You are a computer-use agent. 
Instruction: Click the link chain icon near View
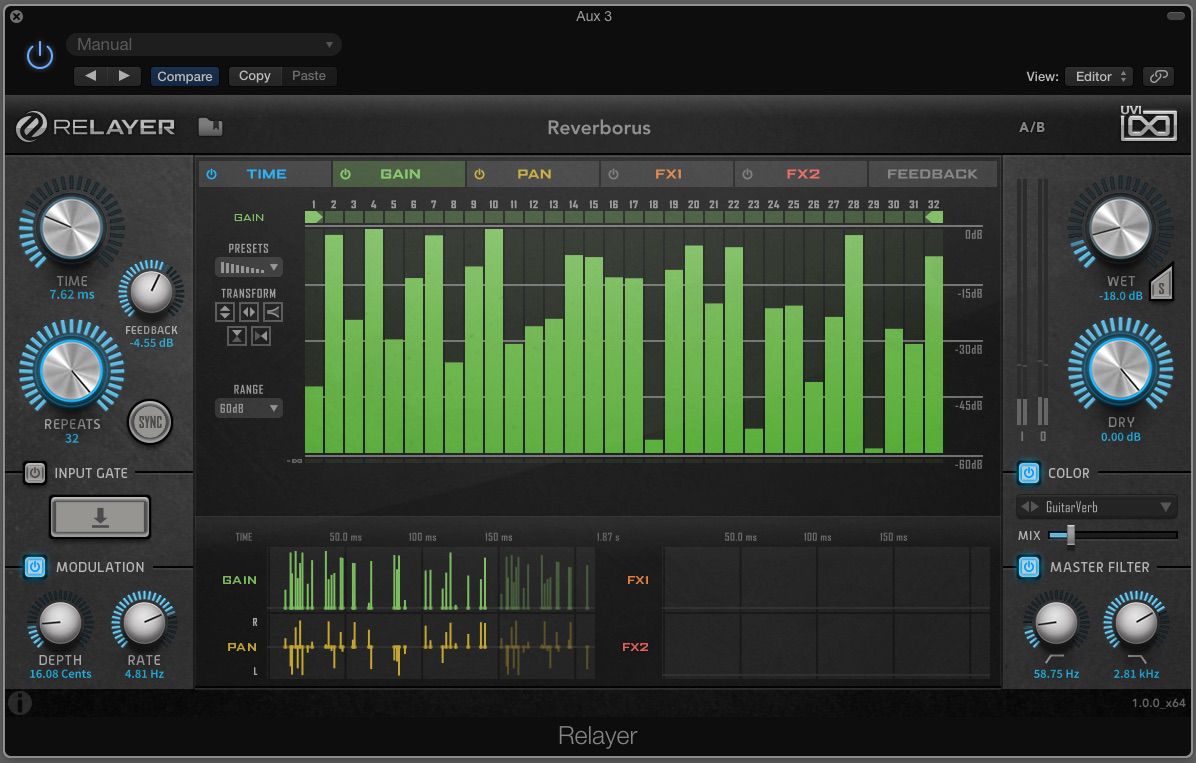tap(1158, 76)
